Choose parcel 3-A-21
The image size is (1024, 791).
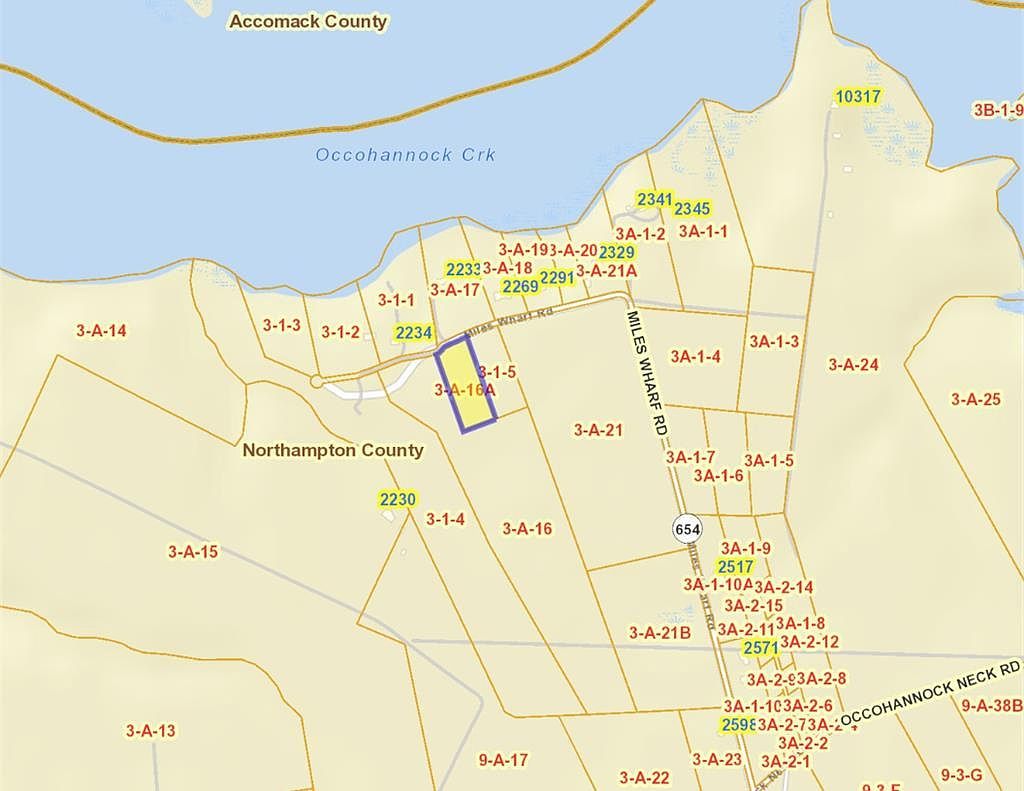tap(598, 430)
